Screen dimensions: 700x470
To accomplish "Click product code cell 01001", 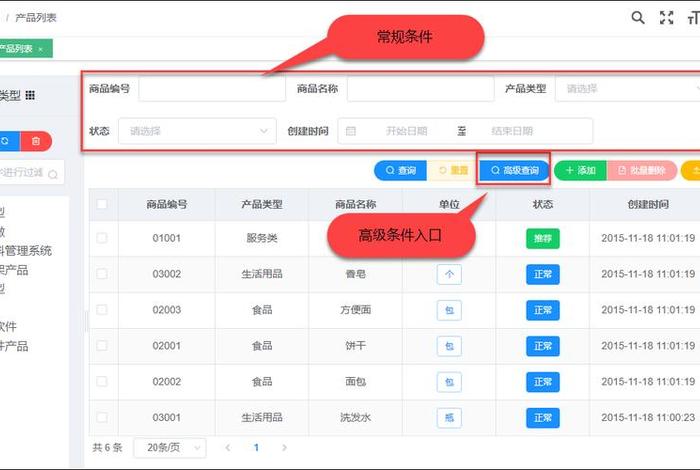I will pyautogui.click(x=167, y=238).
